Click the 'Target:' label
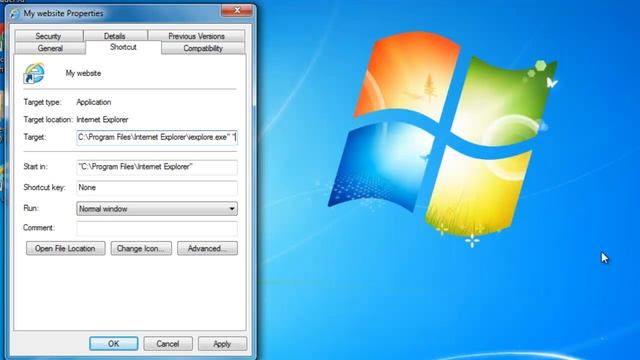The height and width of the screenshot is (360, 640). 35,137
